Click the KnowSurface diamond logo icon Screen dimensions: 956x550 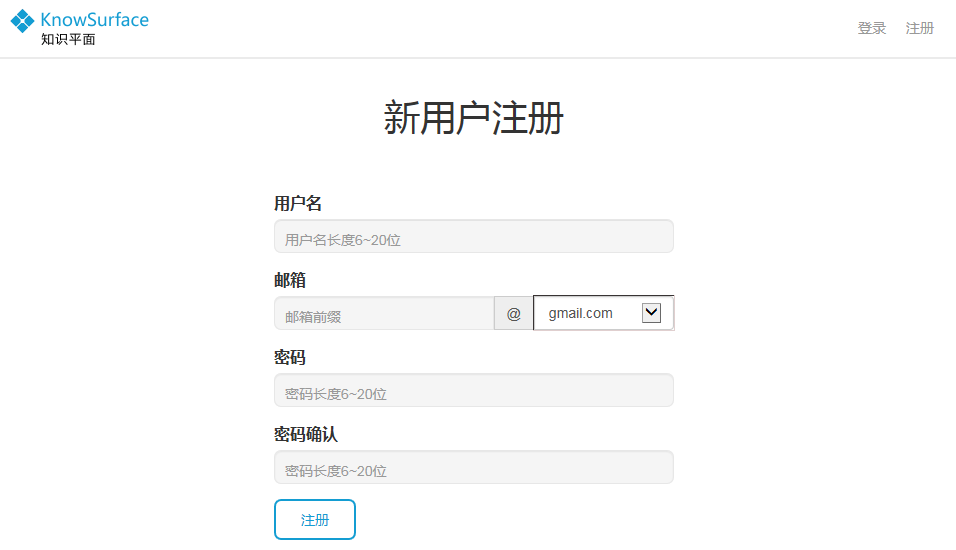(x=22, y=21)
